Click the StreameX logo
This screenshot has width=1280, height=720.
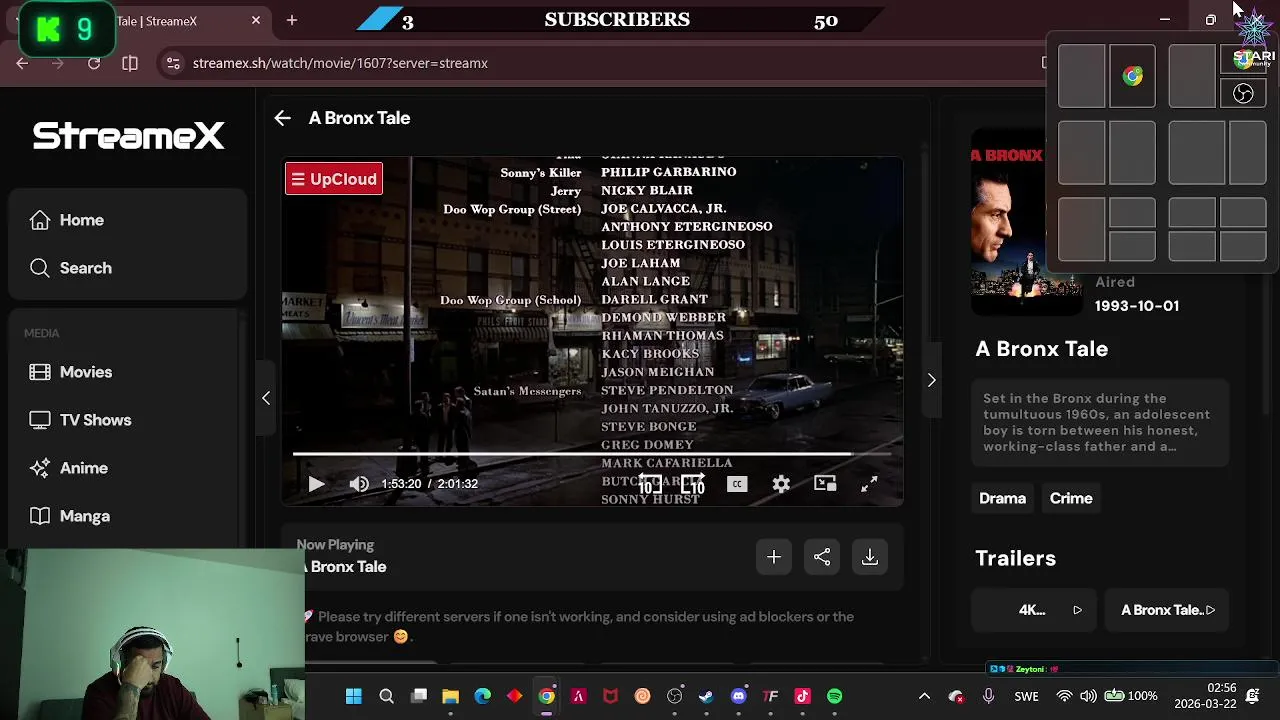point(128,135)
